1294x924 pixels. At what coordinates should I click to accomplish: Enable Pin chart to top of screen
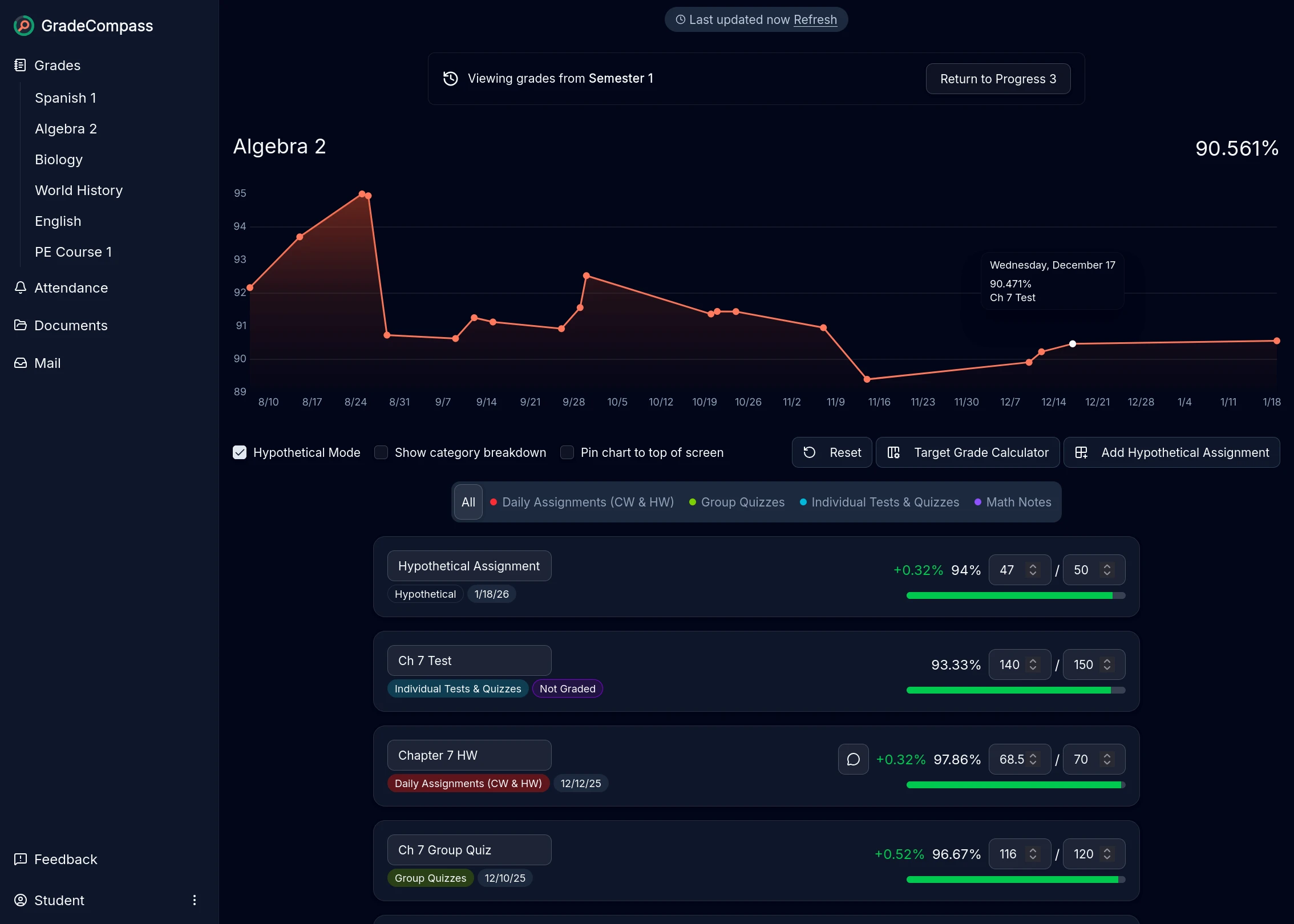(x=568, y=452)
